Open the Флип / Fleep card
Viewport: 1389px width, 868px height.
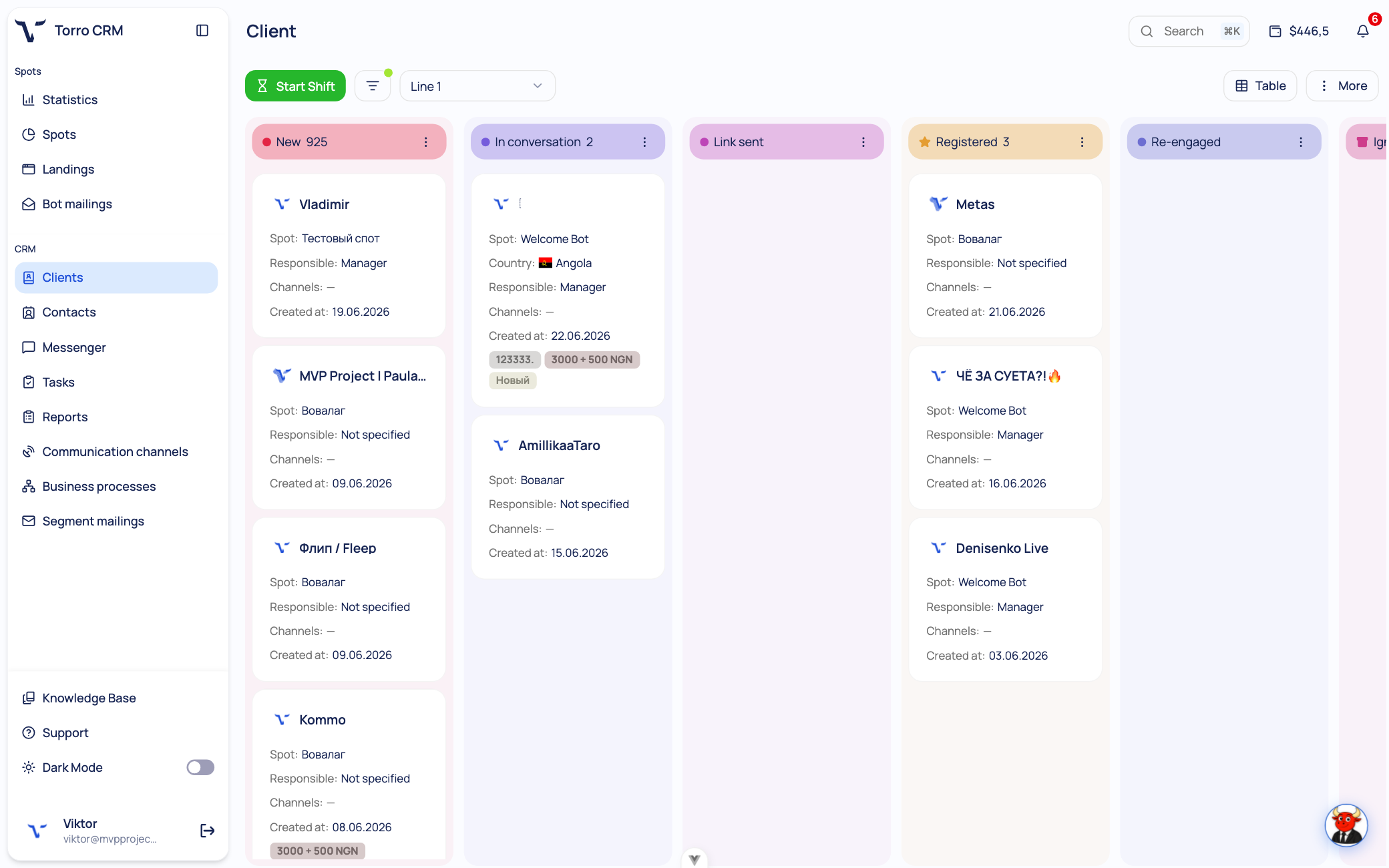349,600
